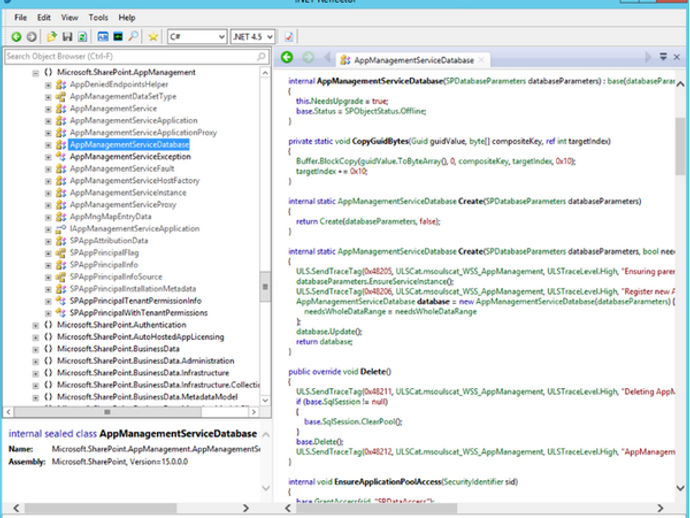Open the View menu

click(70, 18)
